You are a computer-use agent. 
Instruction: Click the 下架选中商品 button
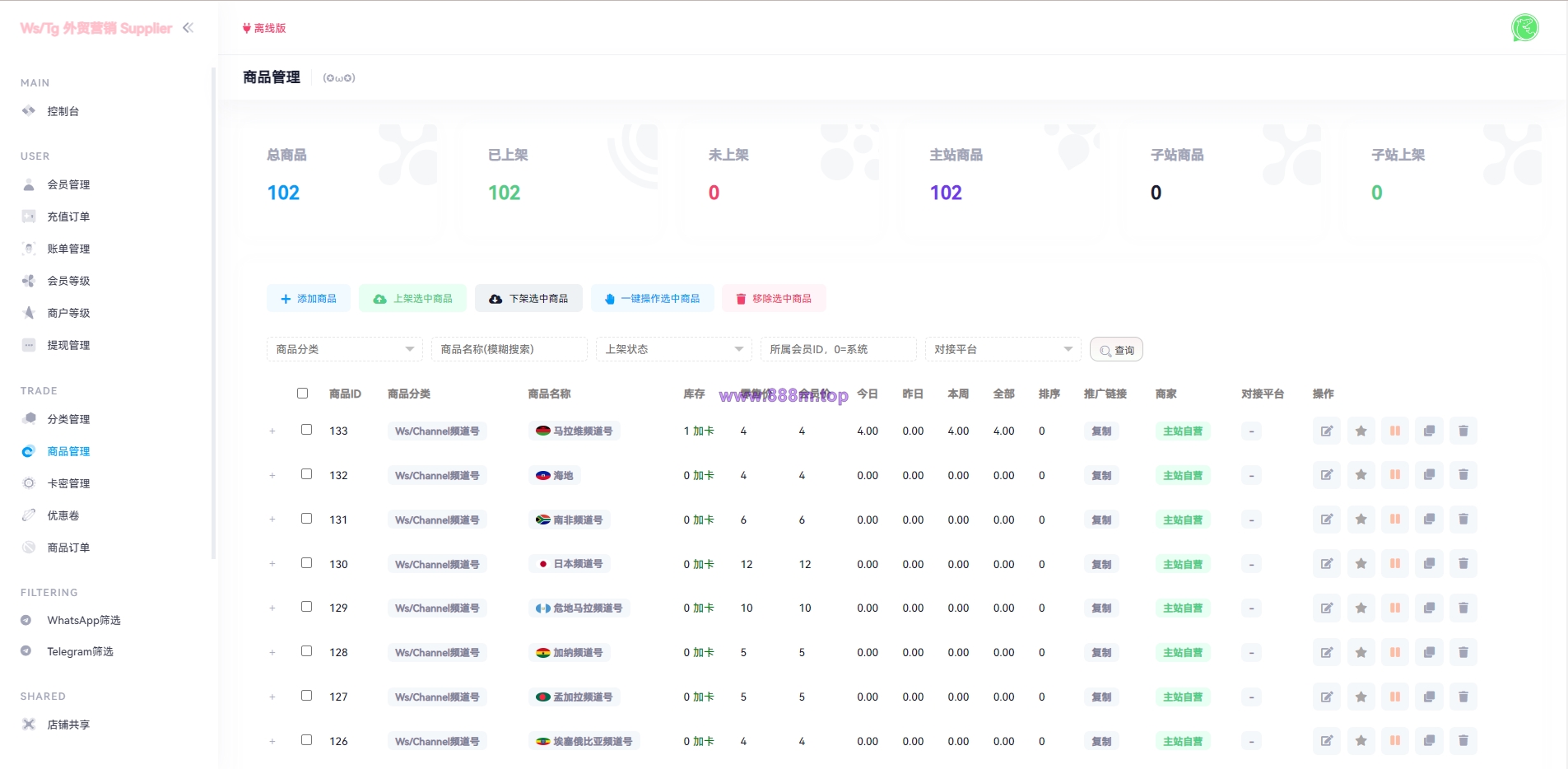click(528, 298)
